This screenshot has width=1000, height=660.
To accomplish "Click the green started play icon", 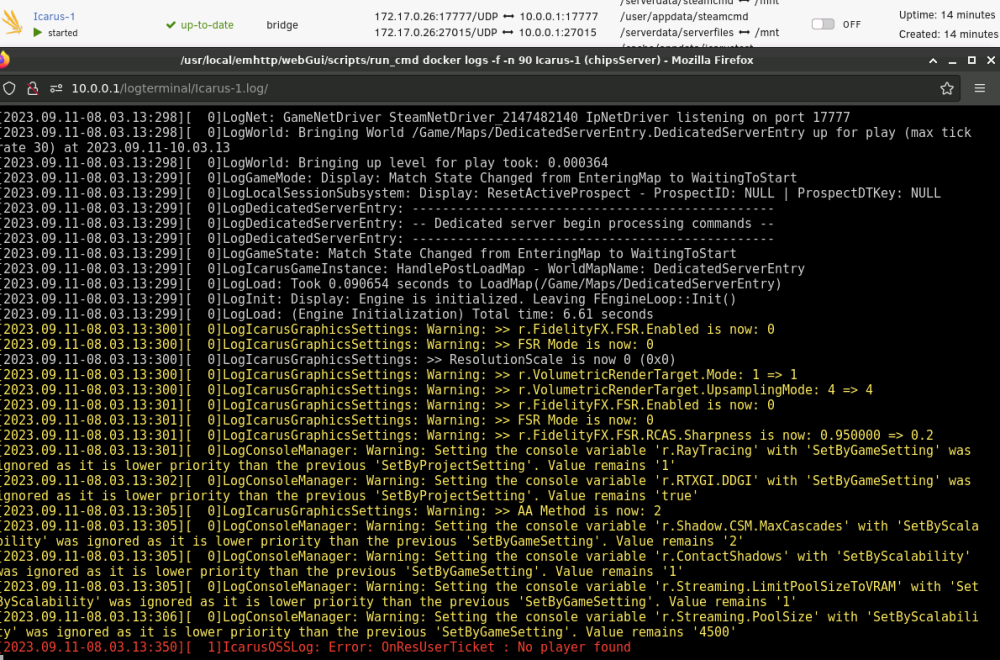I will 38,33.
